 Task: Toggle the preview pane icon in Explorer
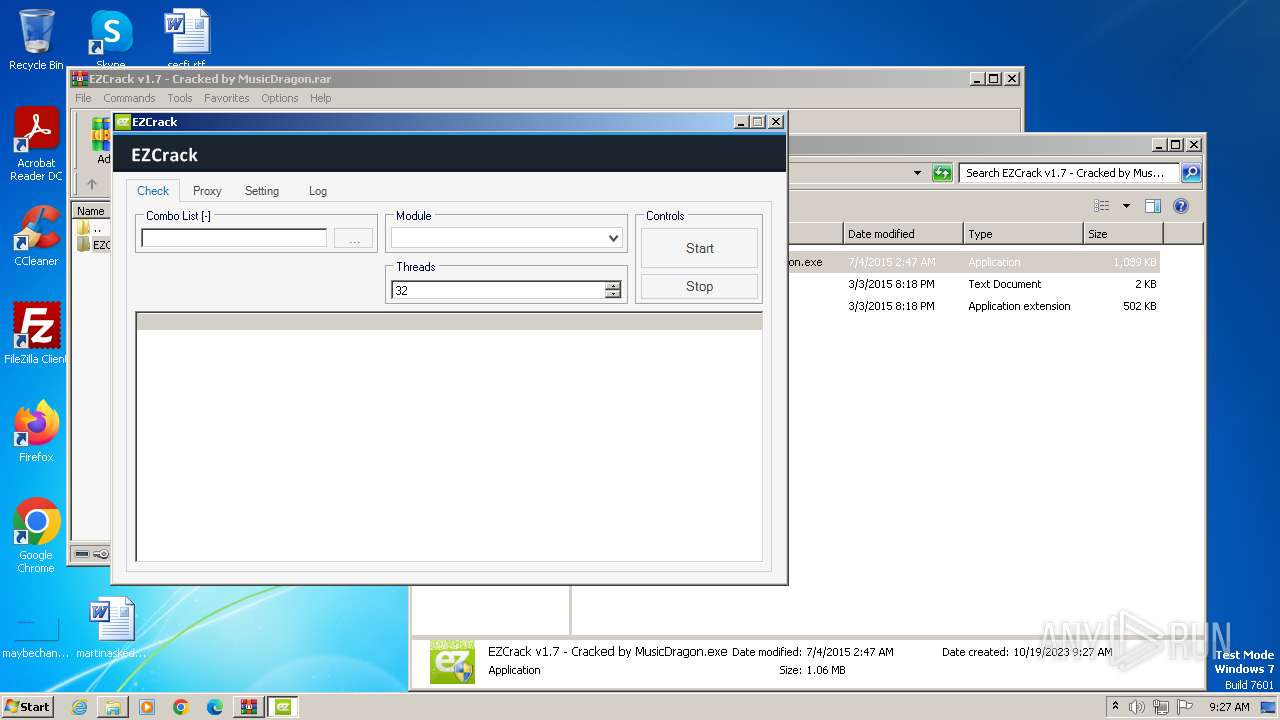pos(1152,206)
